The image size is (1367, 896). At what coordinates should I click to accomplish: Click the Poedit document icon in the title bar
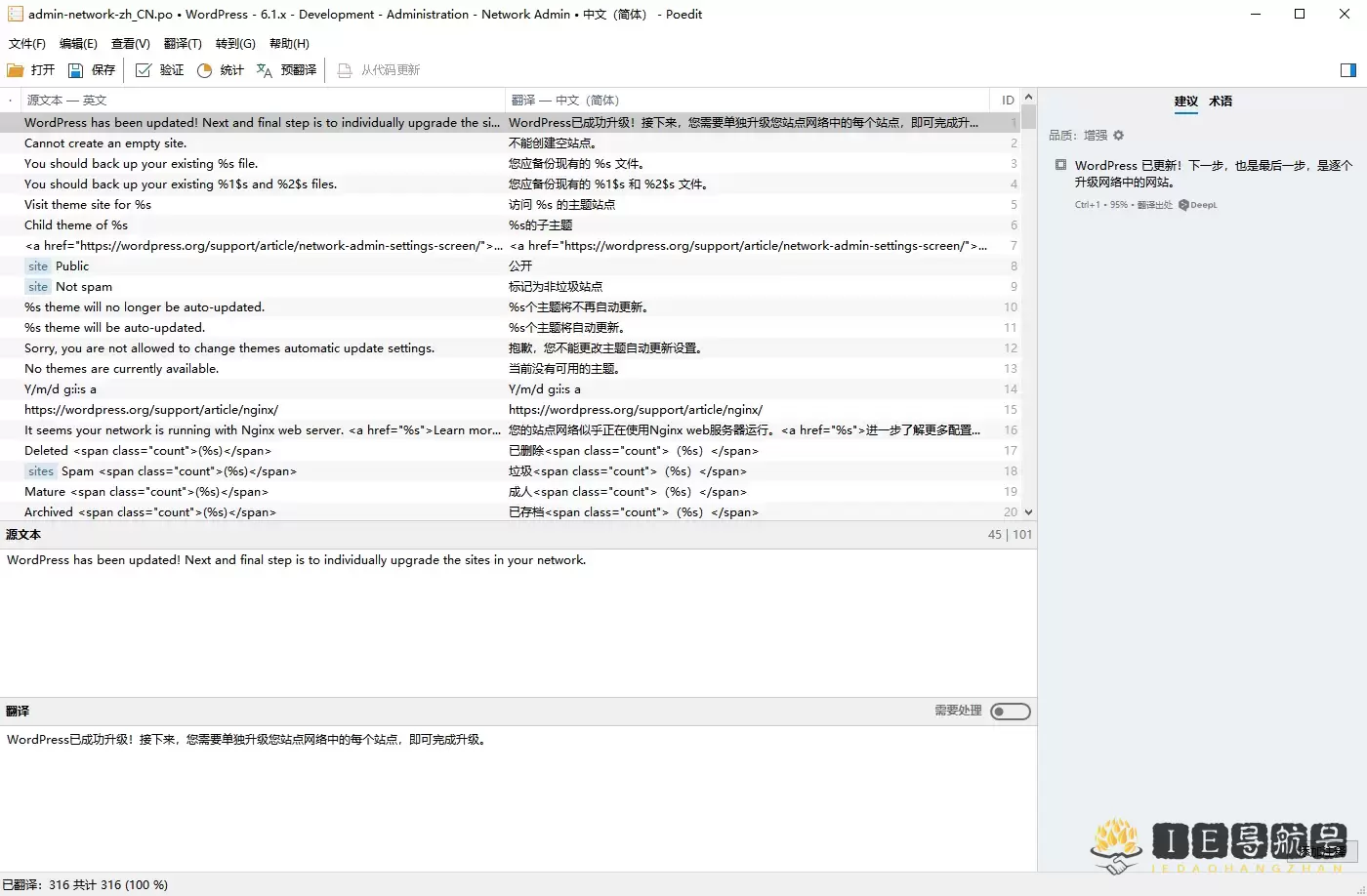[x=16, y=15]
